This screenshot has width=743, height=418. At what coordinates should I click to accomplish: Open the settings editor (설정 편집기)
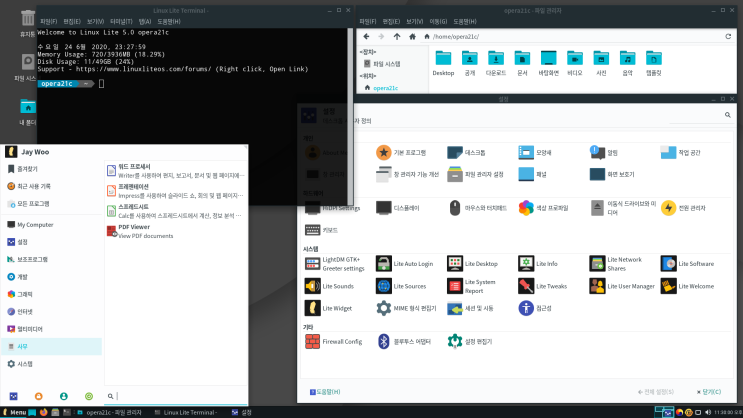[470, 341]
